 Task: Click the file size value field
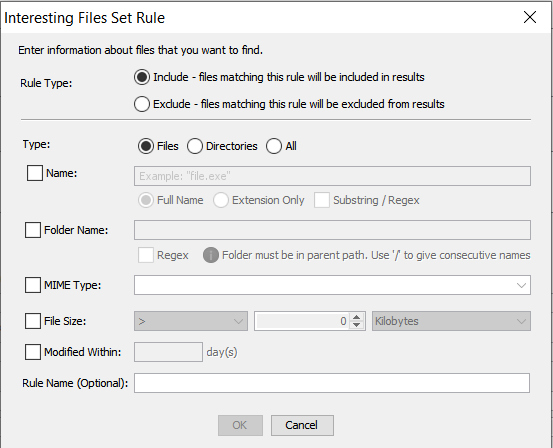[302, 321]
